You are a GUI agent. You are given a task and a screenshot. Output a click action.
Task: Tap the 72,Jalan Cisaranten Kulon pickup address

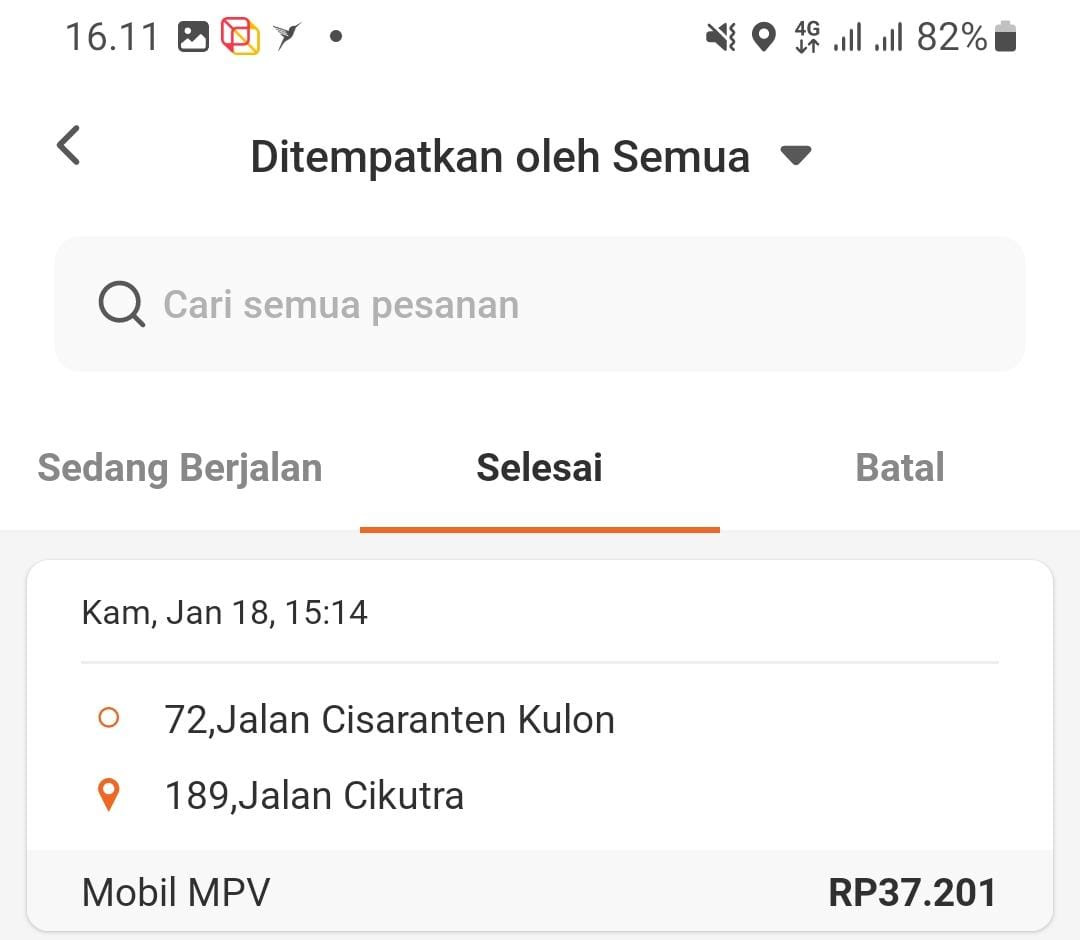389,720
